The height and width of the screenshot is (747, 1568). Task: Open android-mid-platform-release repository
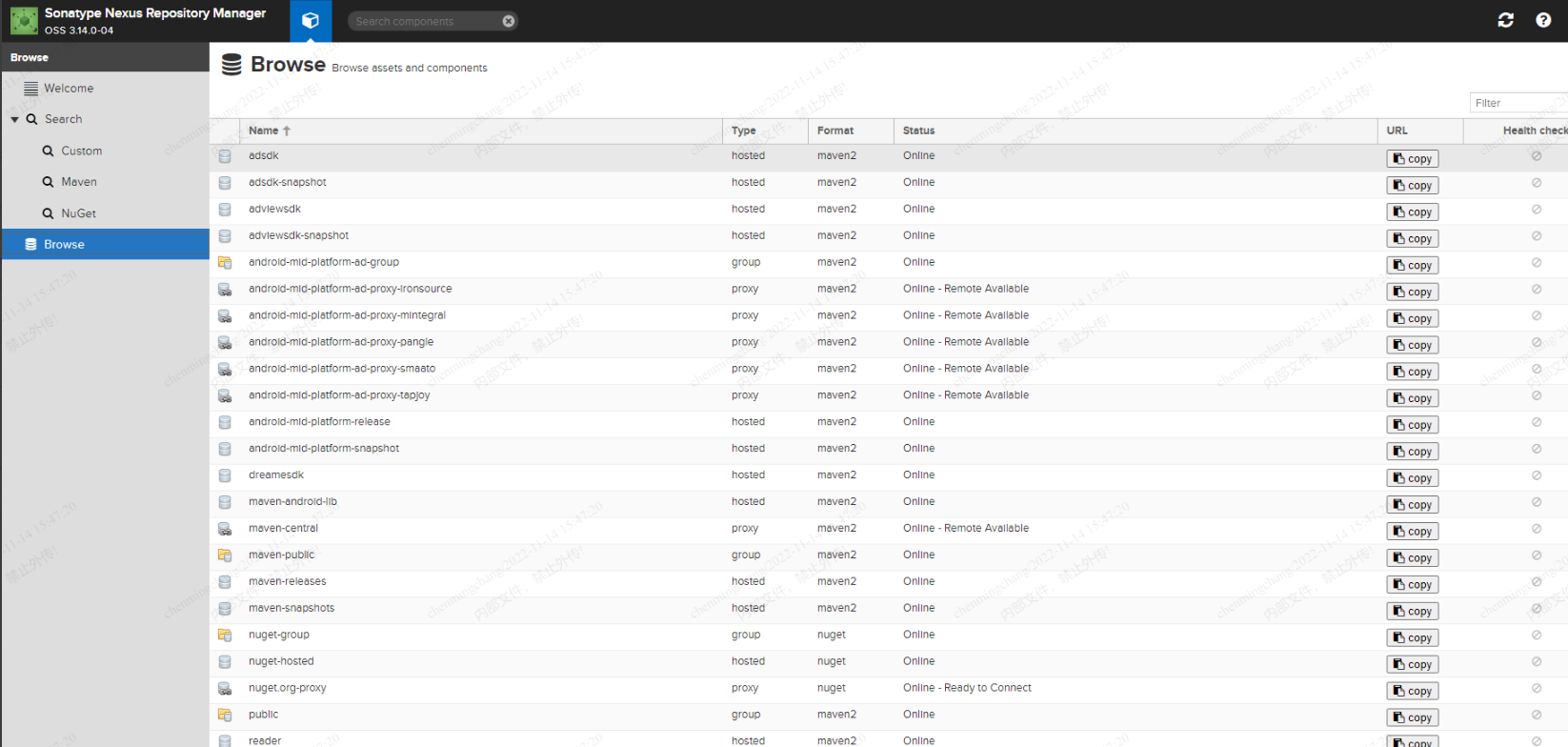pyautogui.click(x=889, y=423)
